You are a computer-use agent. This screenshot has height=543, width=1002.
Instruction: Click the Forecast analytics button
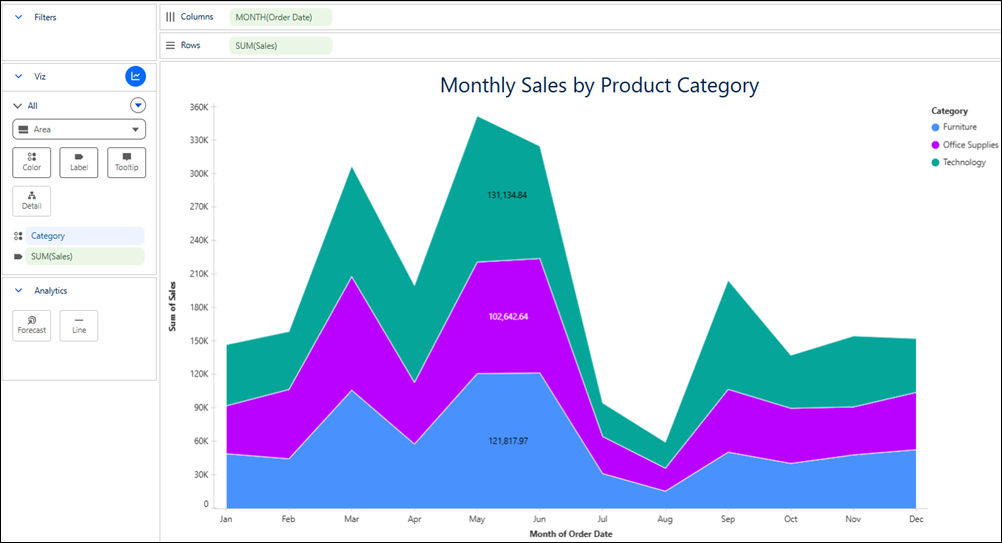pyautogui.click(x=31, y=326)
